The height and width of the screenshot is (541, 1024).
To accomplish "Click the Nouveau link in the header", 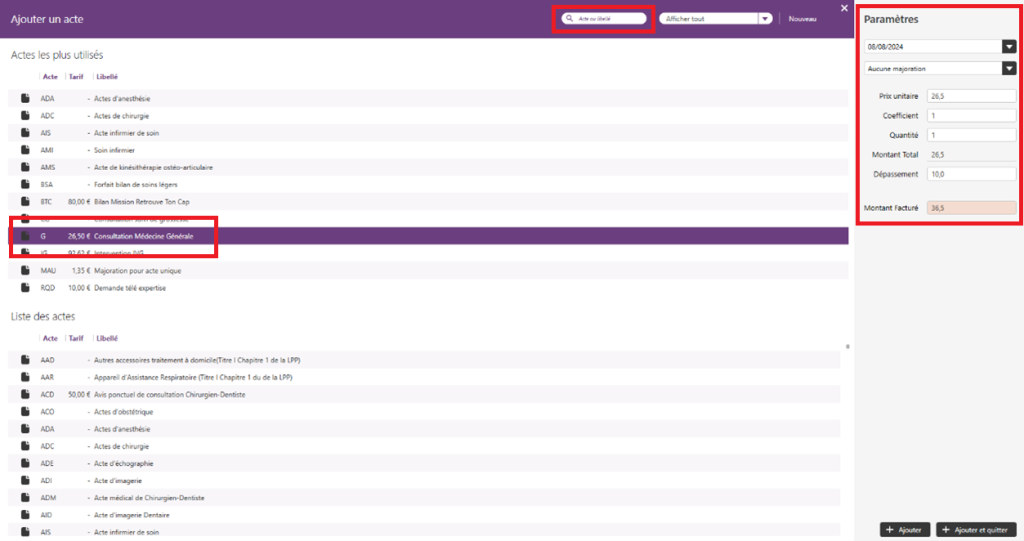I will 802,18.
